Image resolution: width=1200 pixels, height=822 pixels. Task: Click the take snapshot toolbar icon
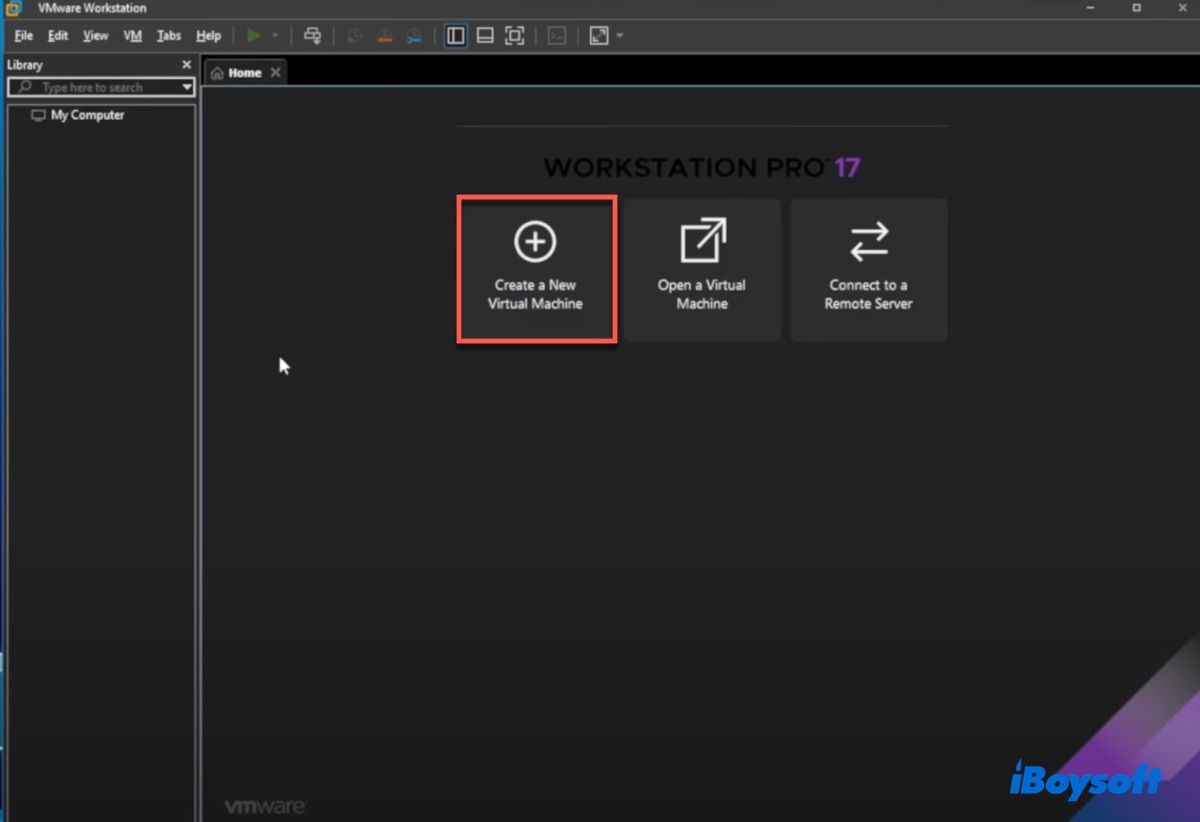[x=353, y=36]
